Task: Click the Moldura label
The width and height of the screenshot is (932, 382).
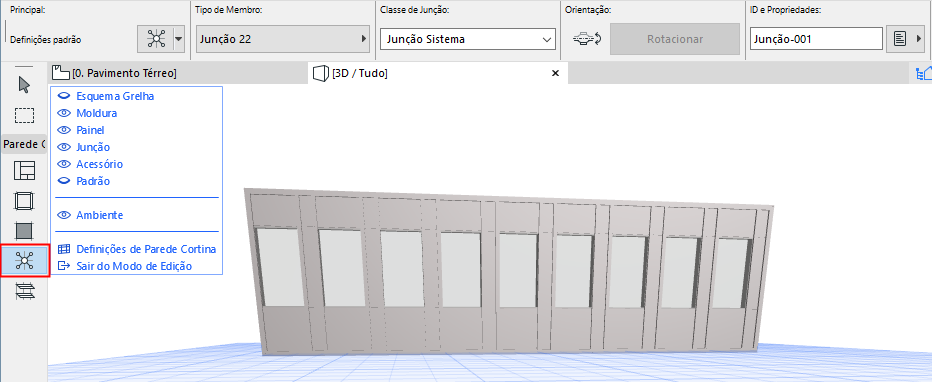Action: point(97,113)
